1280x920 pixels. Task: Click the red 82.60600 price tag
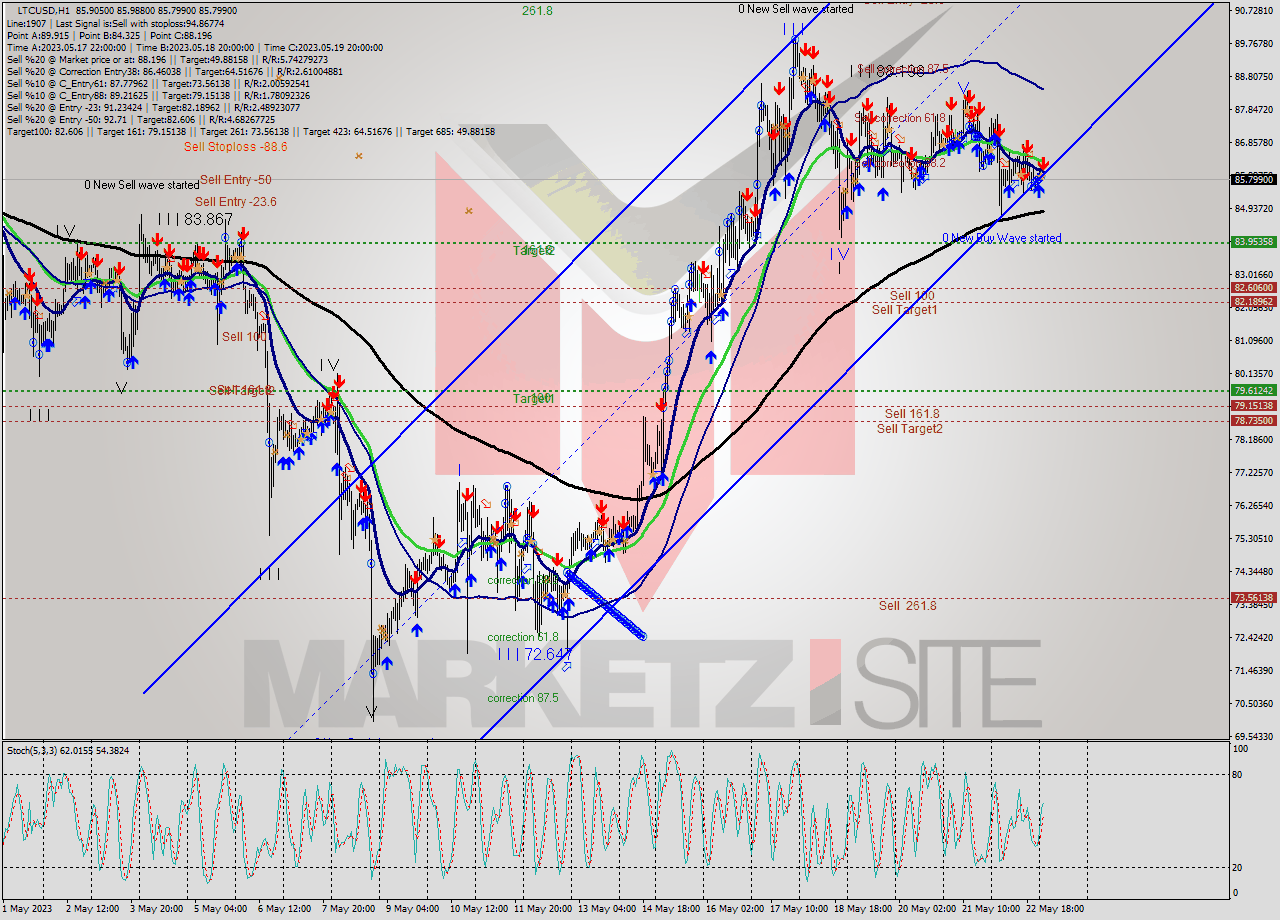click(1254, 288)
